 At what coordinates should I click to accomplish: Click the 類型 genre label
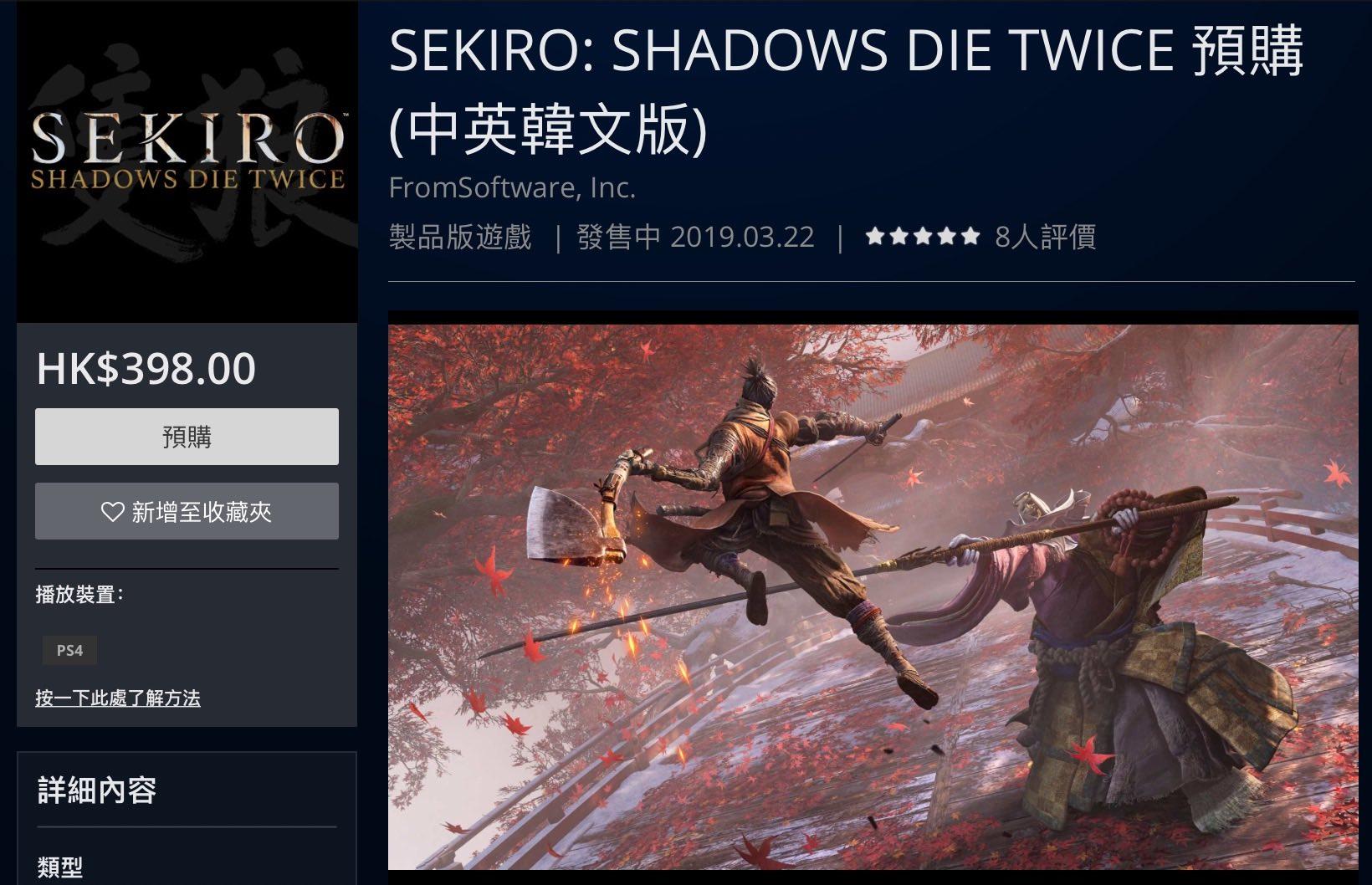pyautogui.click(x=60, y=867)
